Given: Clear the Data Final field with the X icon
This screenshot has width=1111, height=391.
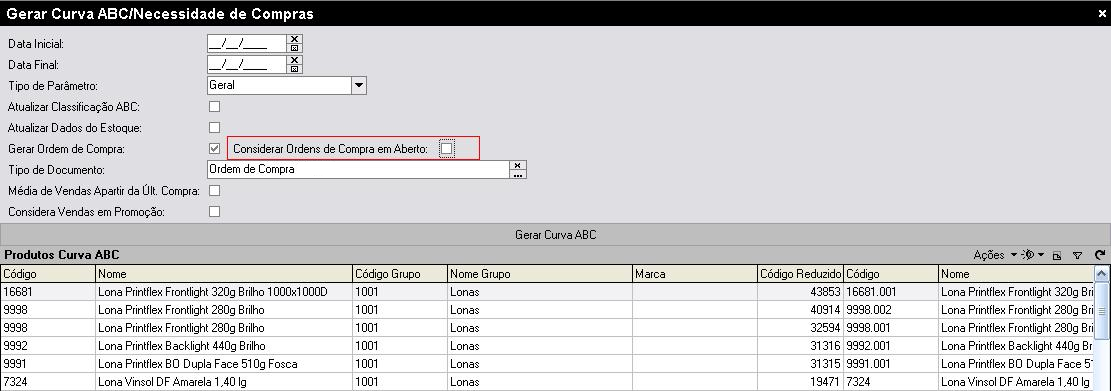Looking at the screenshot, I should [x=295, y=60].
